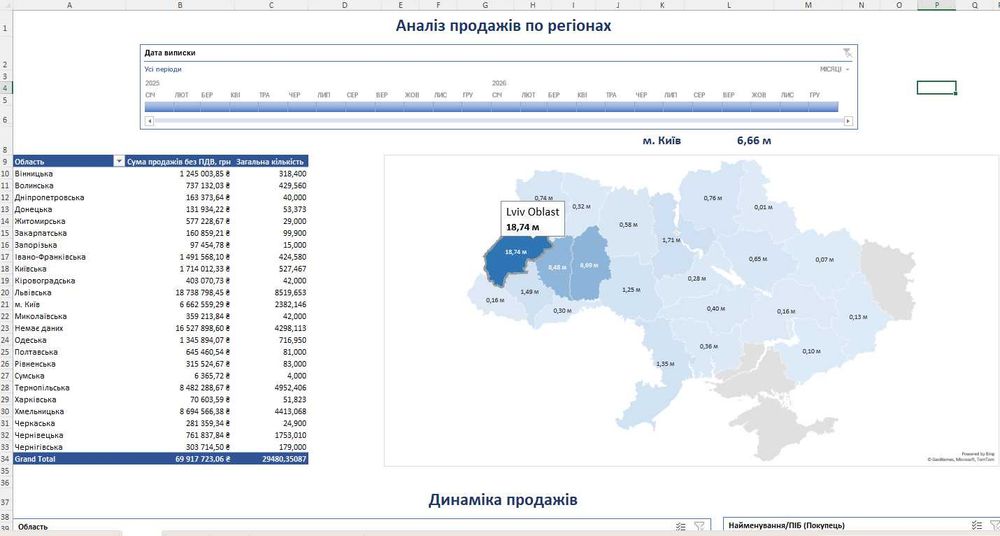Image resolution: width=1000 pixels, height=536 pixels.
Task: Click the Загальна кількість column header
Action: 271,162
